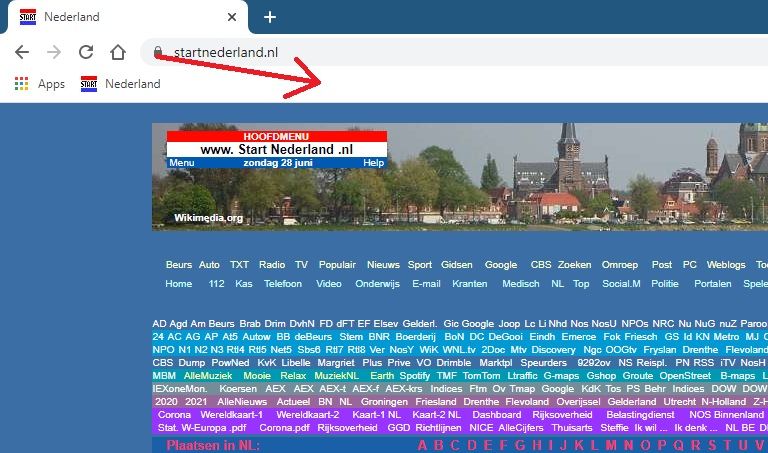The width and height of the screenshot is (768, 453).
Task: Open the Telefoon link
Action: [x=283, y=284]
